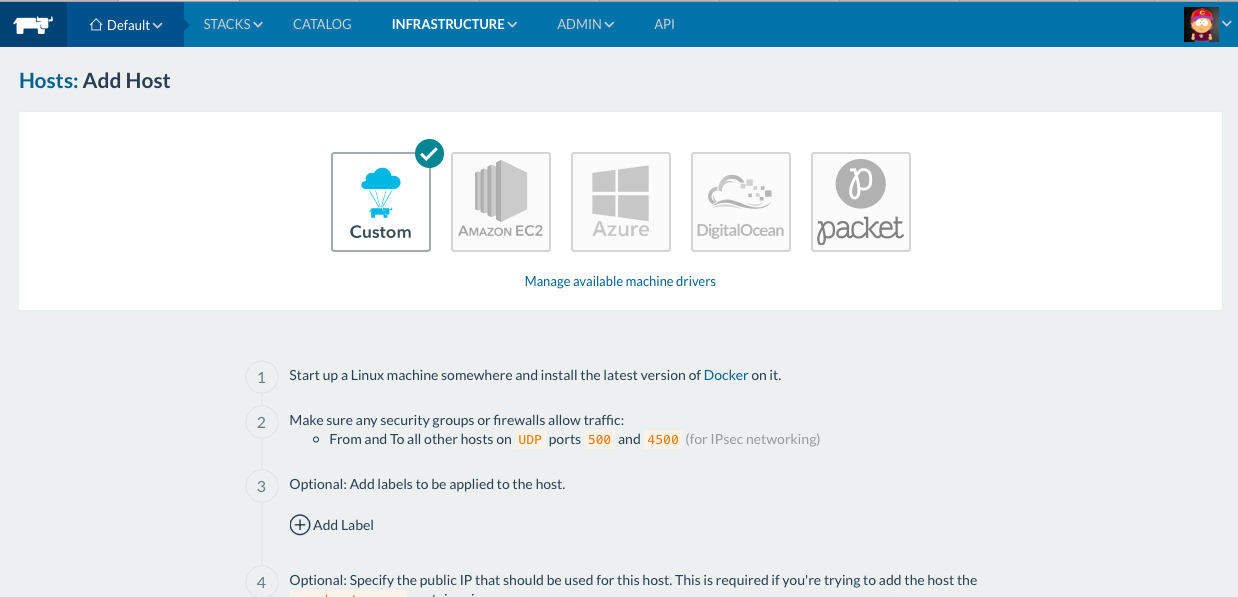Open the ADMIN menu

click(586, 24)
